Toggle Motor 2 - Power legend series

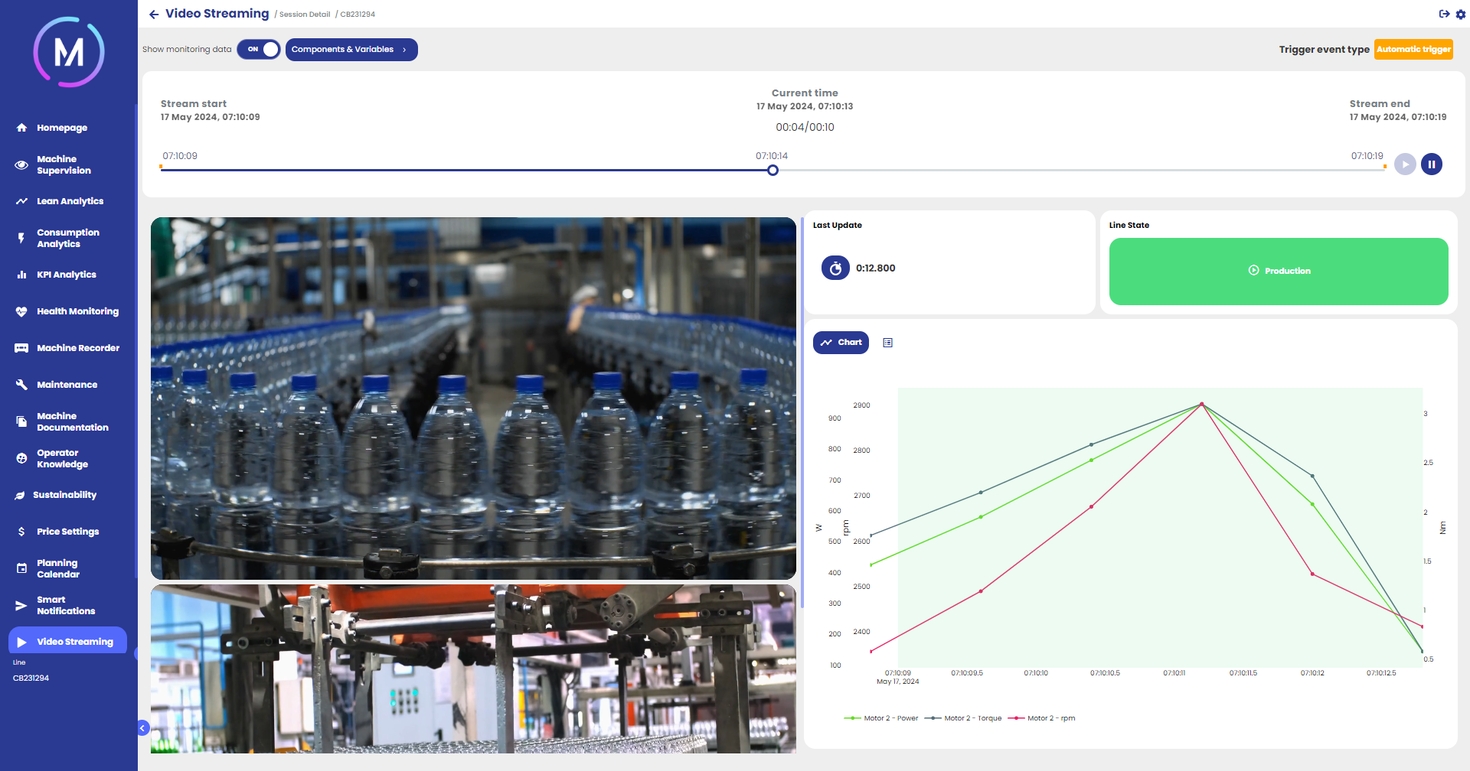pos(881,718)
